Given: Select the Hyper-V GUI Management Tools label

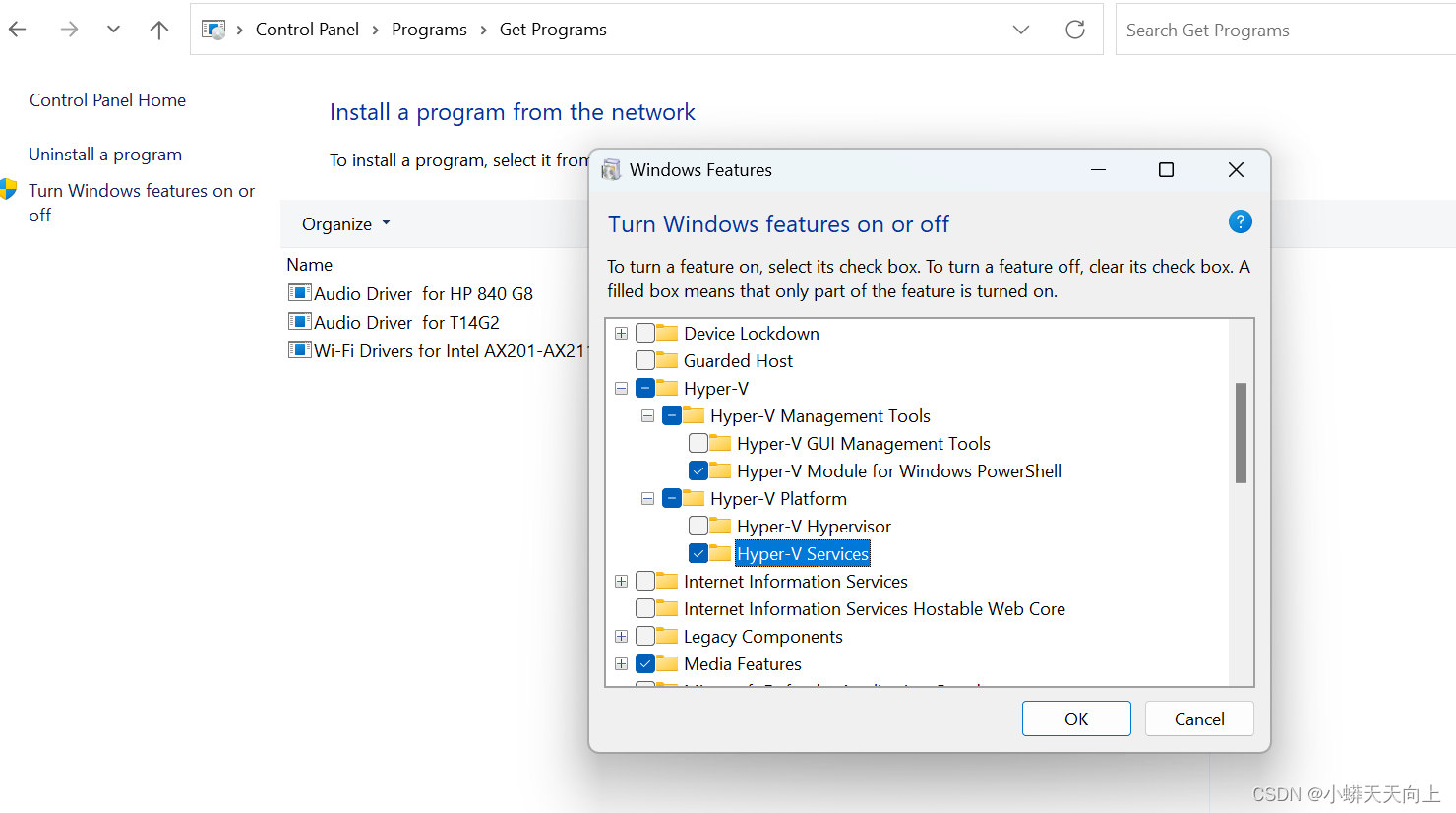Looking at the screenshot, I should click(864, 444).
